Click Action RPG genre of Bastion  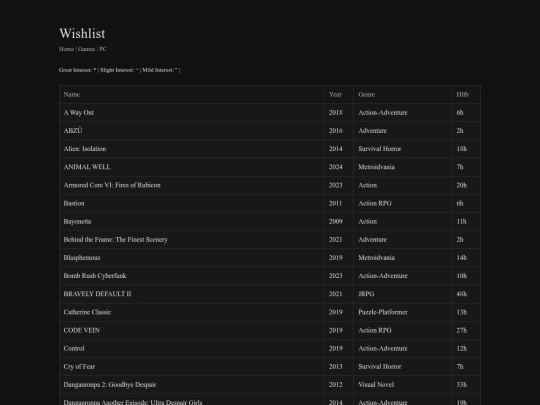pos(375,203)
